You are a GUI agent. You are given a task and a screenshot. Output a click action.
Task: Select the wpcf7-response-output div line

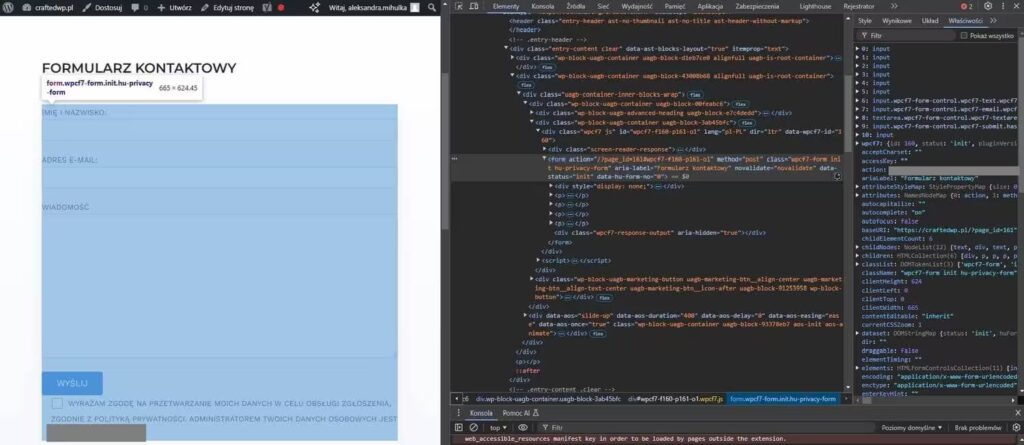pyautogui.click(x=660, y=232)
